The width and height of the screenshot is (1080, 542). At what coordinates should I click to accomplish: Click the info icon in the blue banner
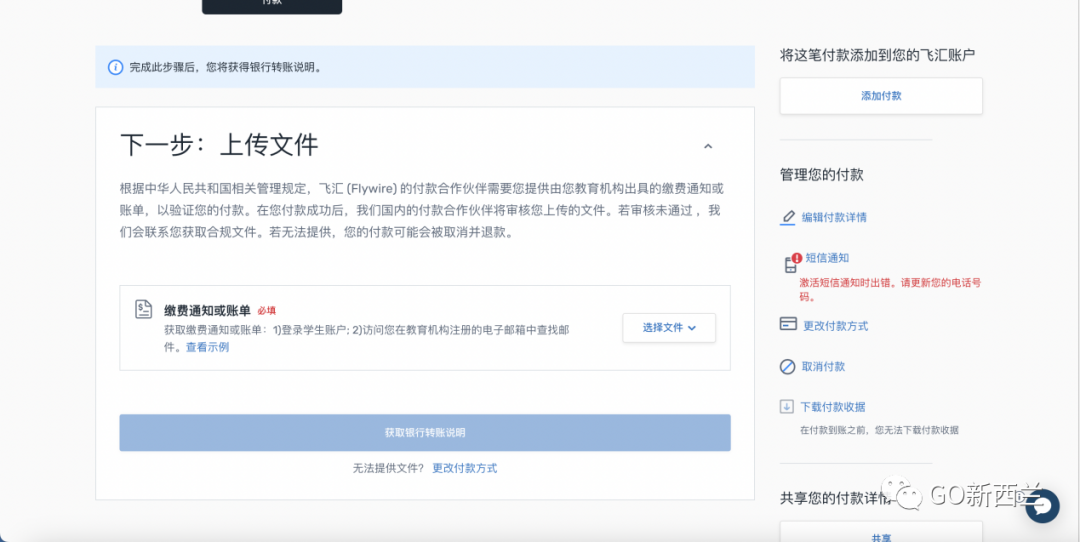[x=116, y=67]
